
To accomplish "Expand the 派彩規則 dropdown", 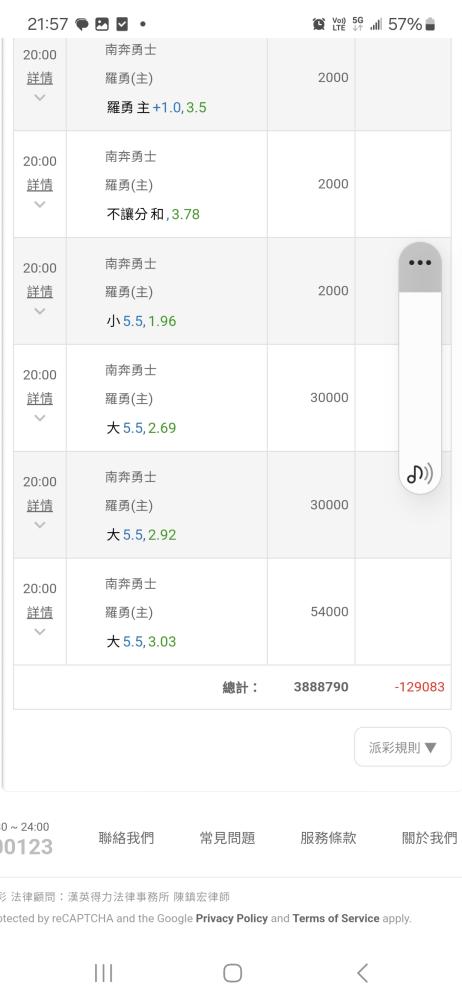I will [x=403, y=747].
